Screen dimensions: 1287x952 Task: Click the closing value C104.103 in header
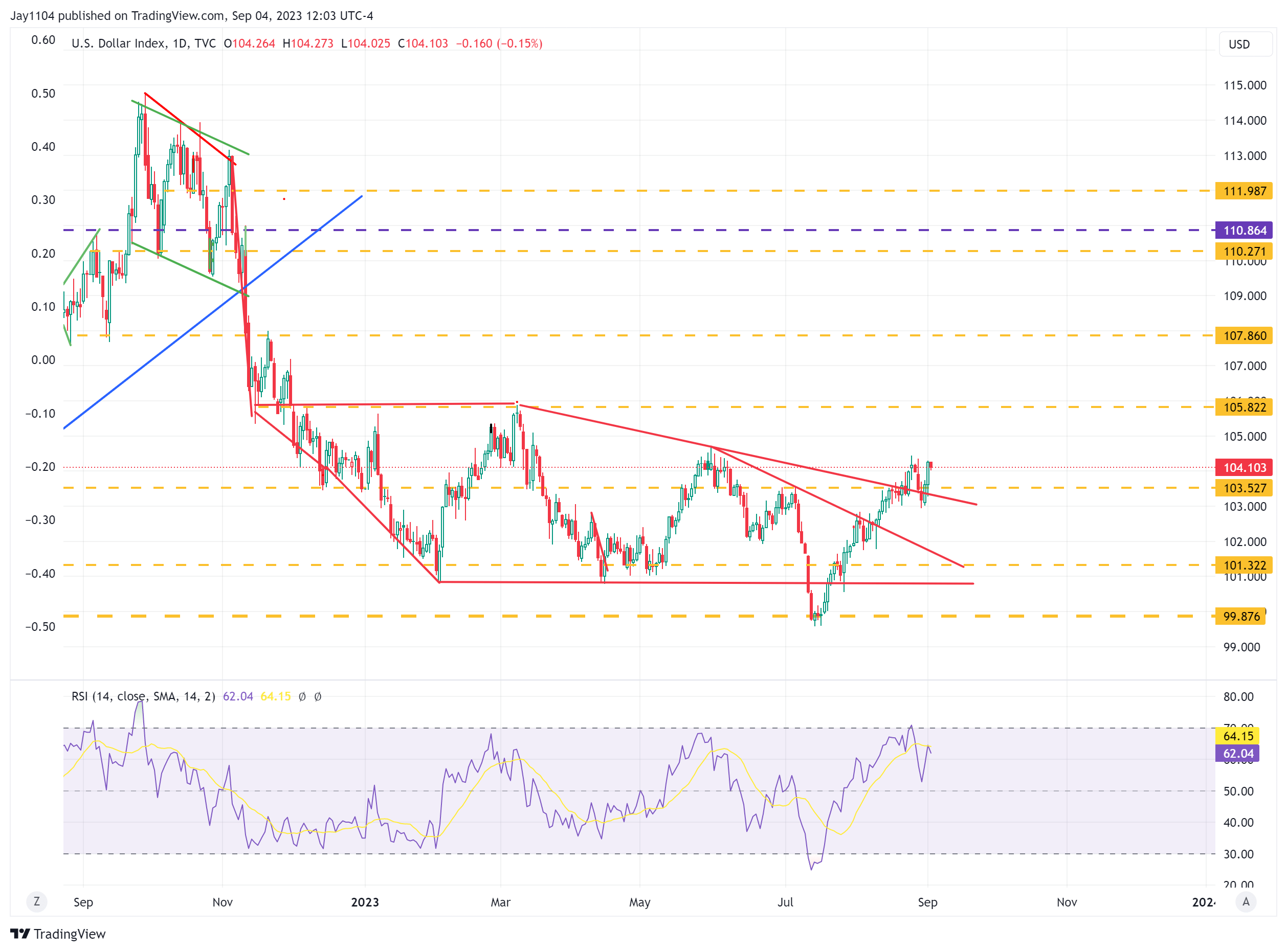click(x=423, y=43)
